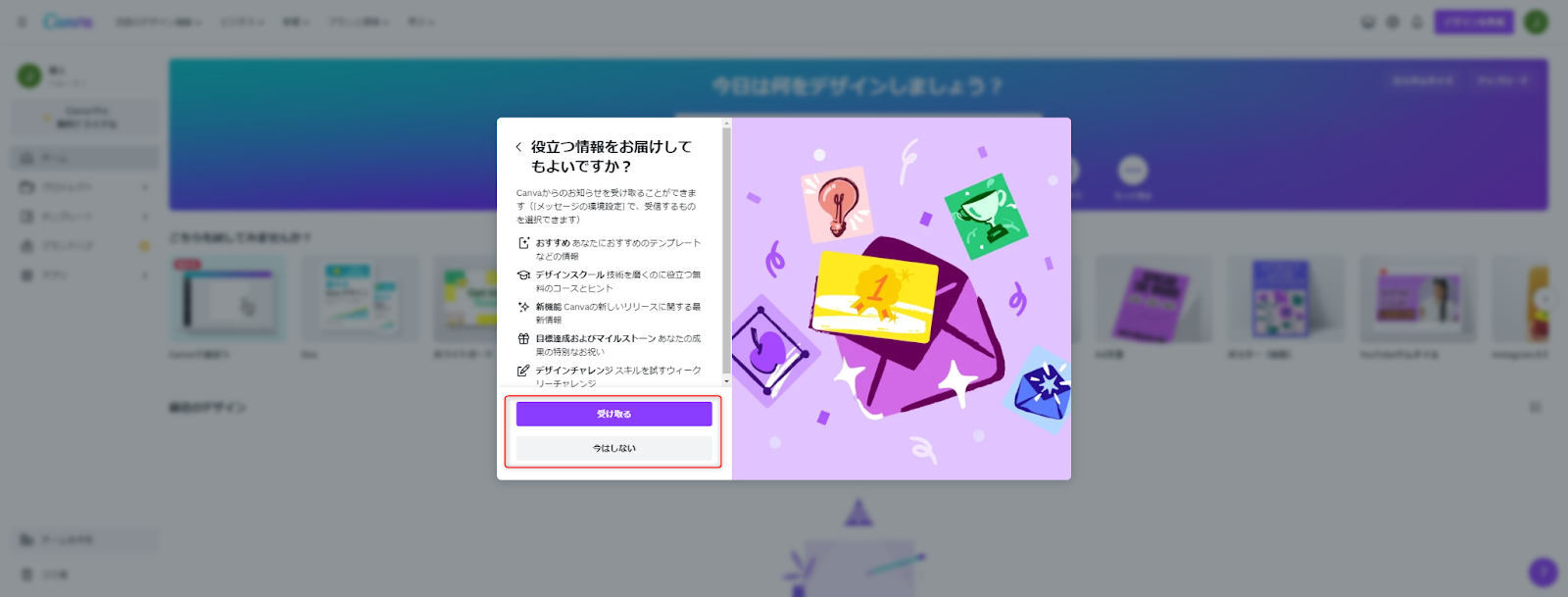Image resolution: width=1568 pixels, height=597 pixels.
Task: Open the trash item at the sidebar bottom
Action: click(84, 574)
